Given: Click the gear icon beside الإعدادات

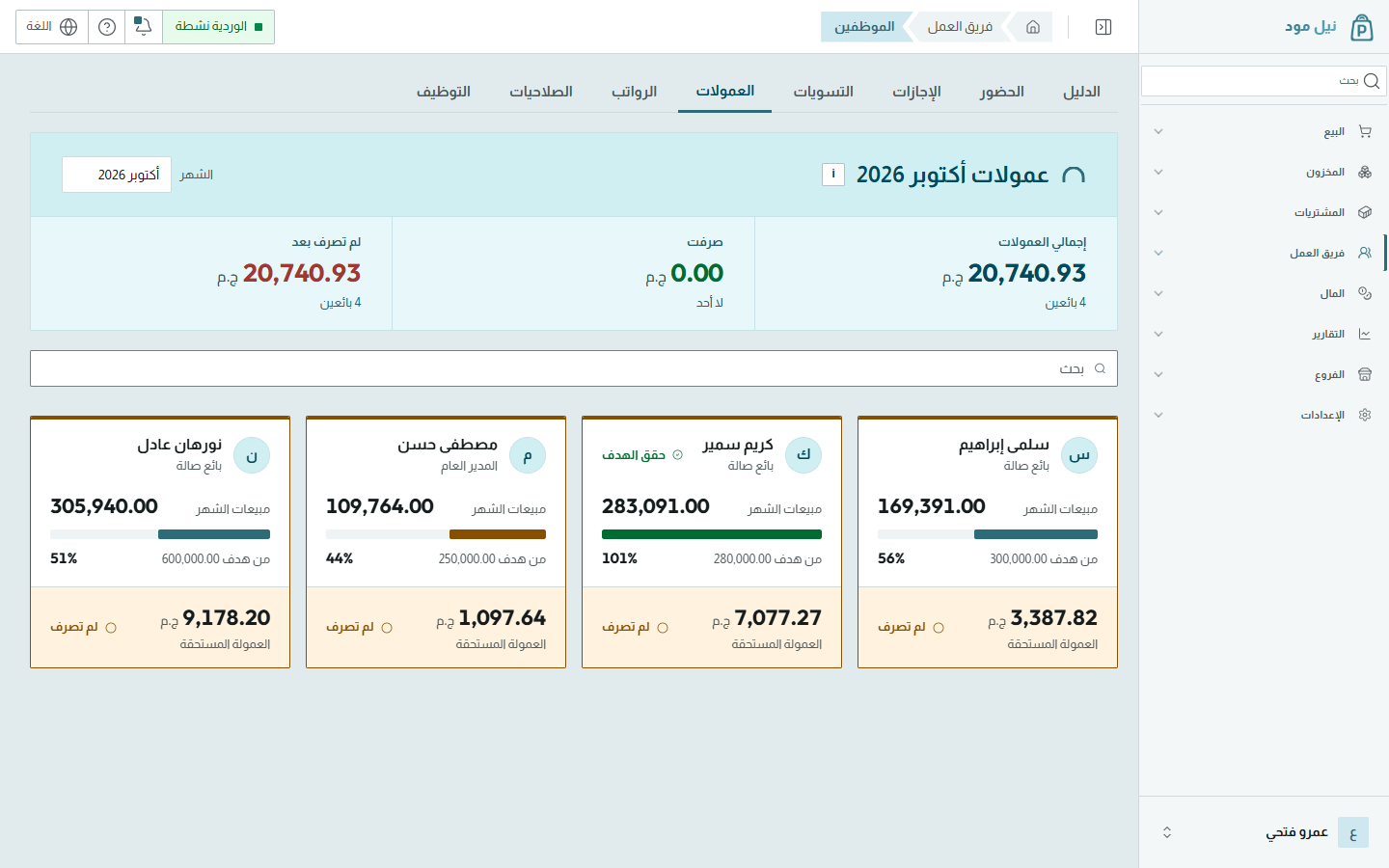Looking at the screenshot, I should point(1365,415).
